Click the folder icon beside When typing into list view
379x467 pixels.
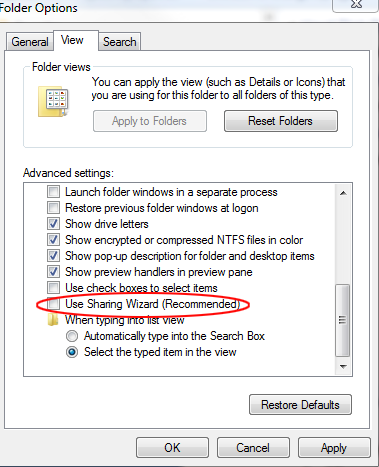tap(53, 320)
